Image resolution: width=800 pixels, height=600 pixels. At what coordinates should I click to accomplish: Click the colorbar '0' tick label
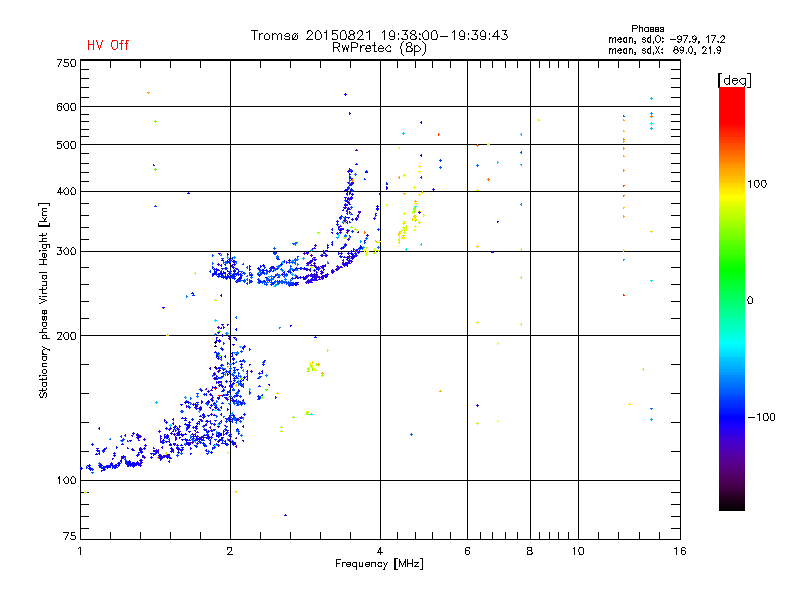(750, 301)
